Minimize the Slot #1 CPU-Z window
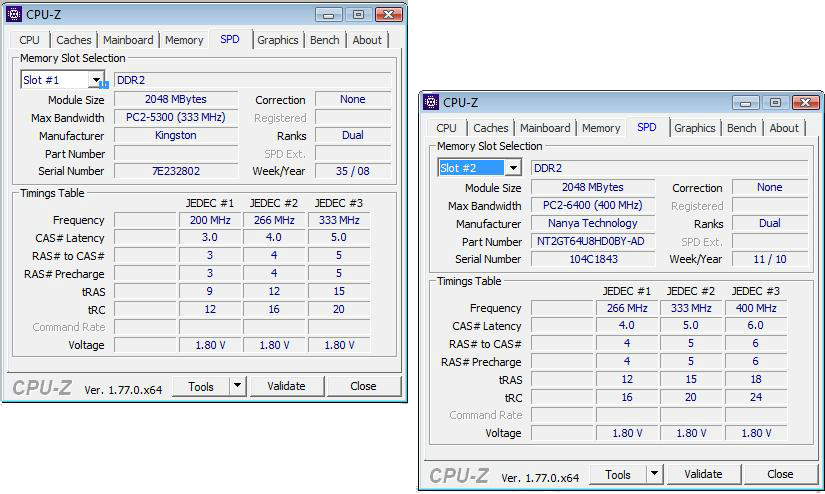 329,15
